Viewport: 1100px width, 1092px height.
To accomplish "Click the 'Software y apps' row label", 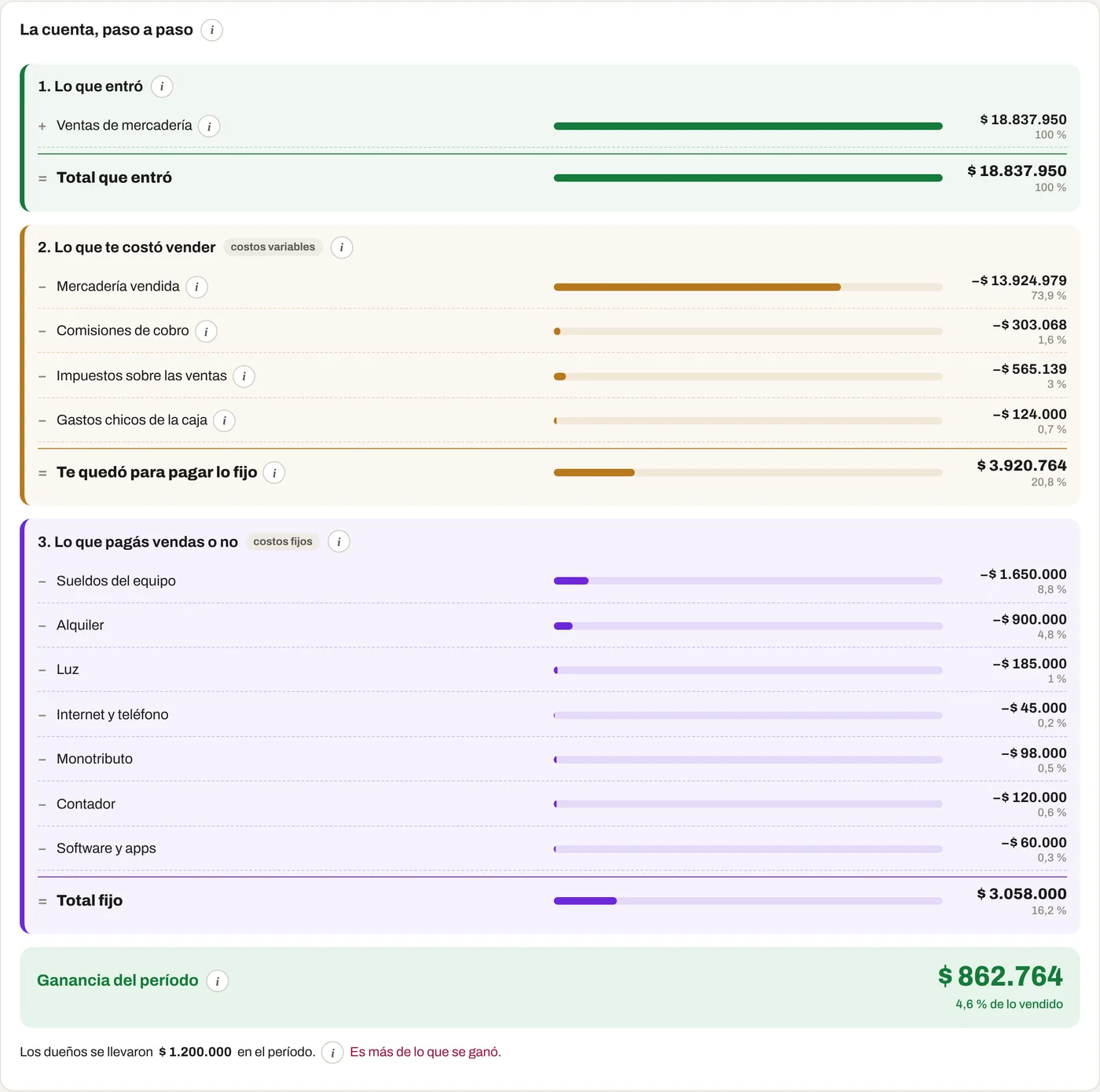I will pyautogui.click(x=106, y=848).
